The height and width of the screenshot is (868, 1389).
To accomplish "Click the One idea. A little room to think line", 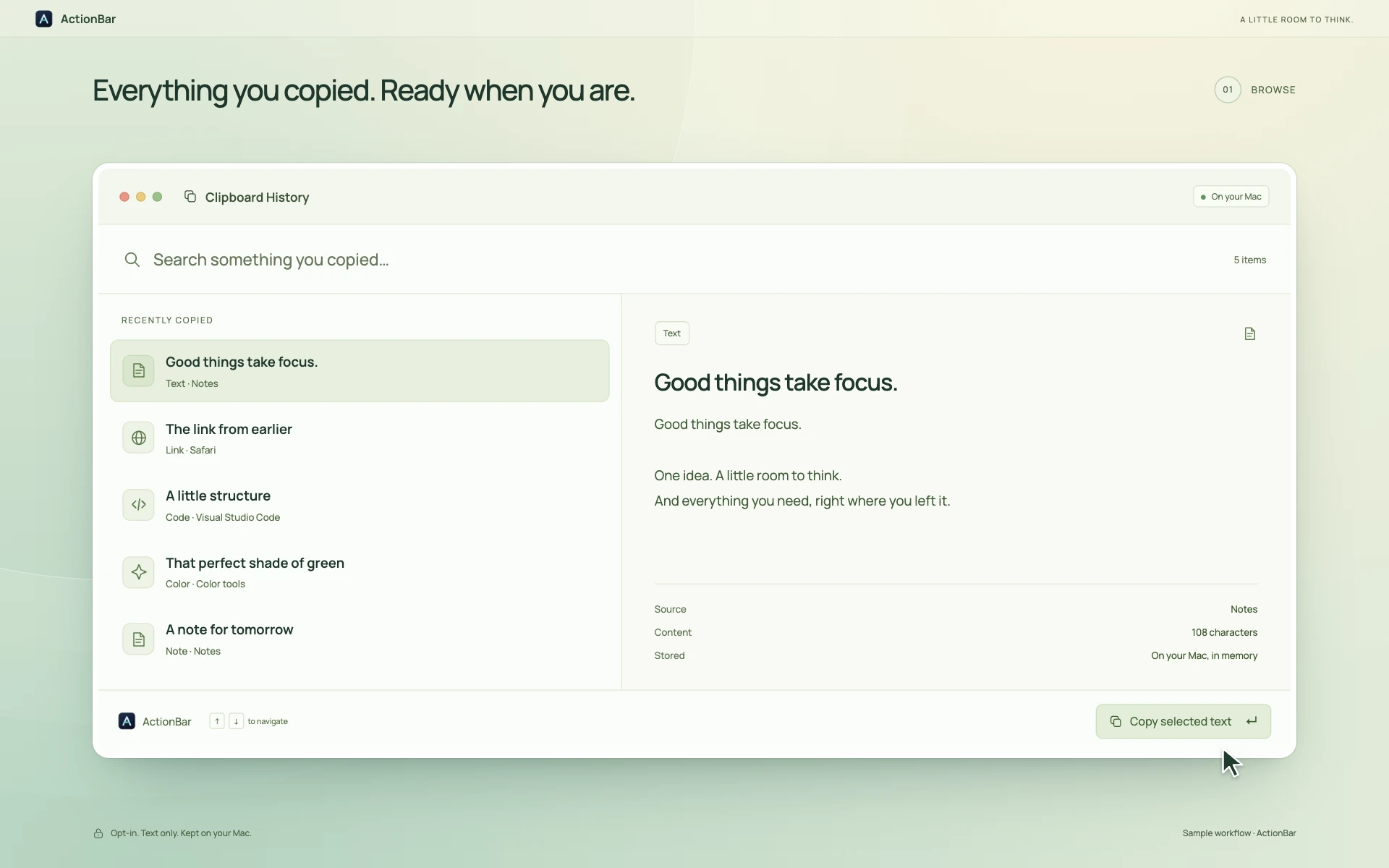I will (x=748, y=475).
